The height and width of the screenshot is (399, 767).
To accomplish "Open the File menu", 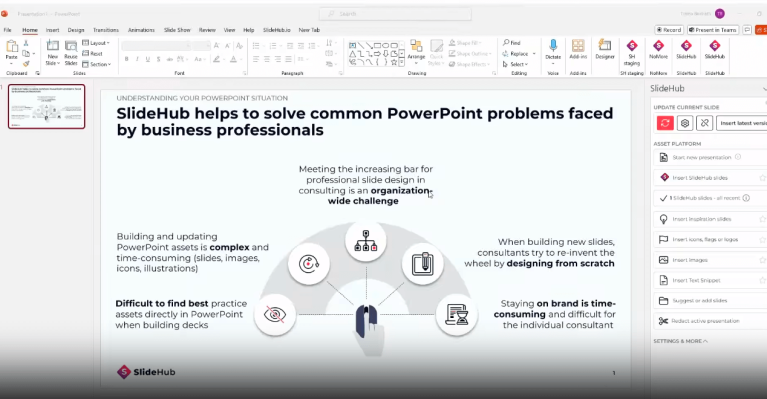I will 8,30.
